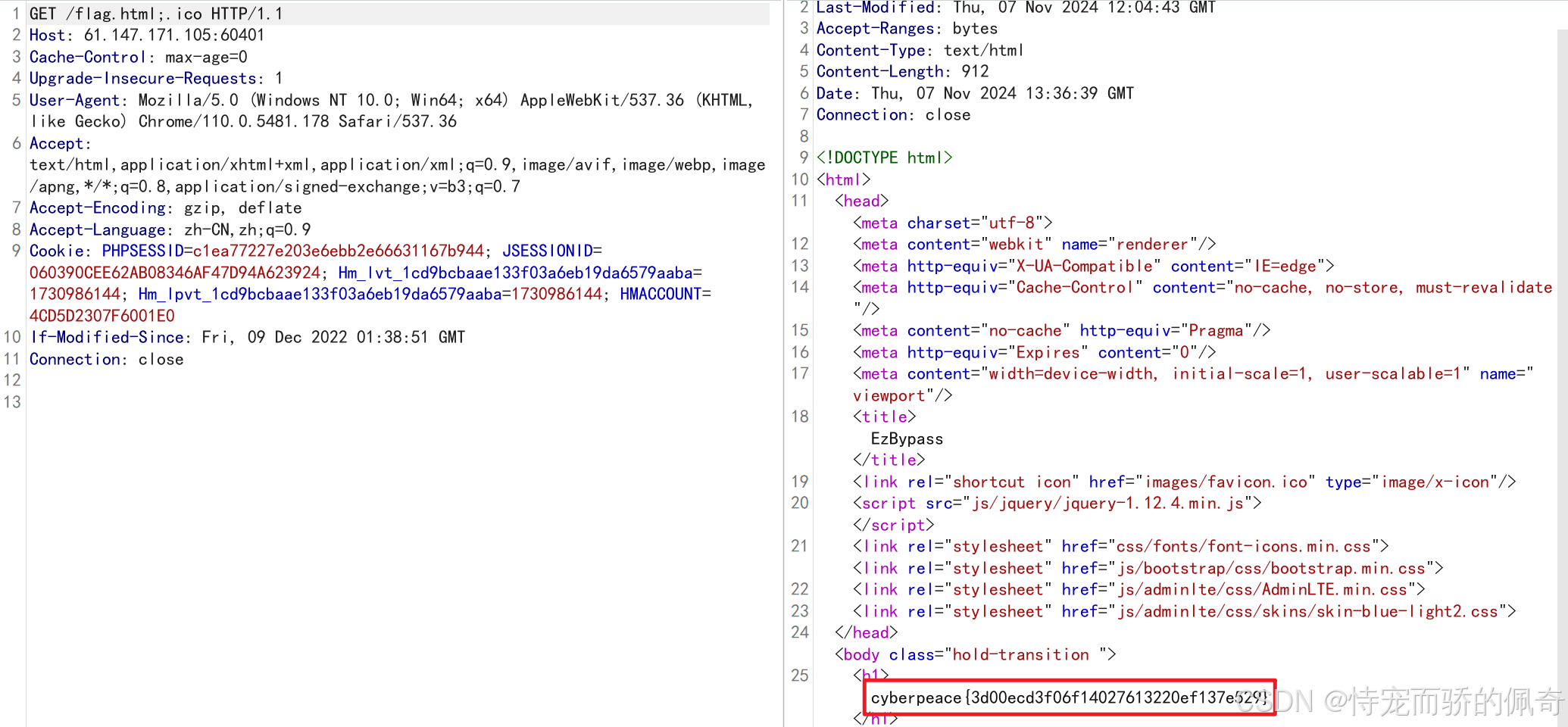Image resolution: width=1568 pixels, height=727 pixels.
Task: Click the body class="hold-transition" line
Action: (976, 654)
